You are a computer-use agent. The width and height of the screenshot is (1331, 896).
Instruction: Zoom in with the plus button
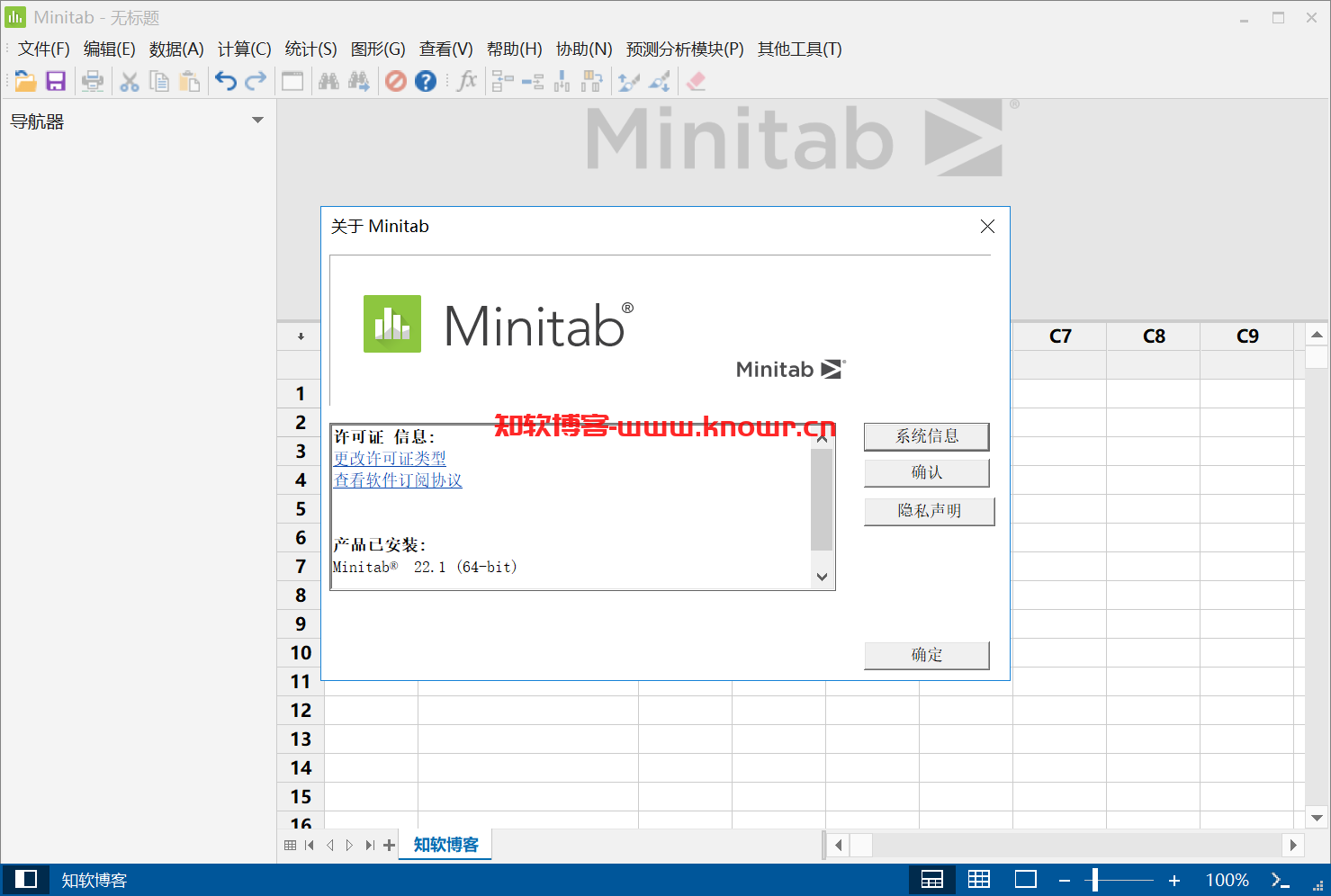click(x=1174, y=880)
